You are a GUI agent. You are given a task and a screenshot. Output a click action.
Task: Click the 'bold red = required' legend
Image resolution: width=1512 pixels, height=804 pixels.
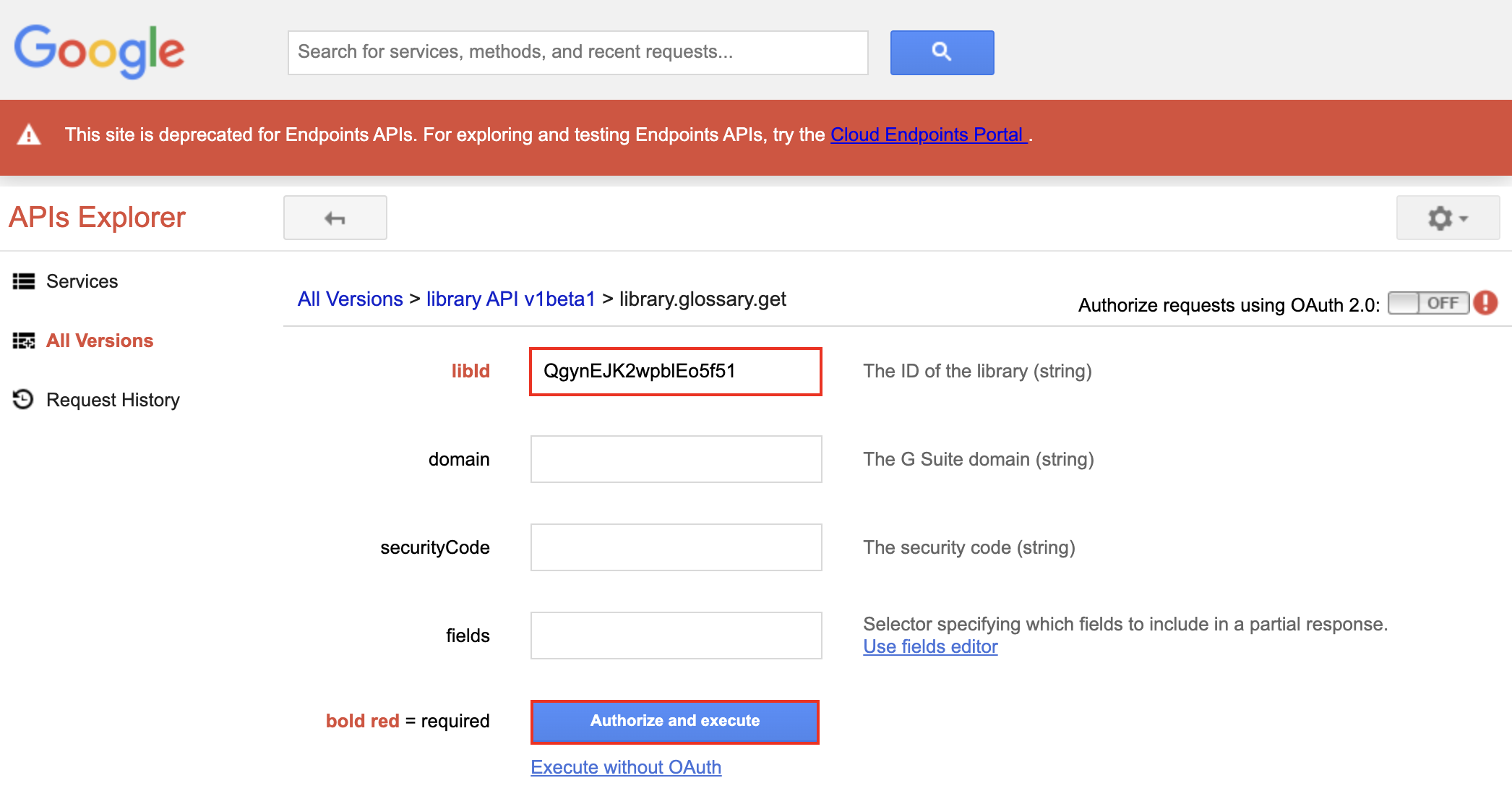click(x=408, y=721)
